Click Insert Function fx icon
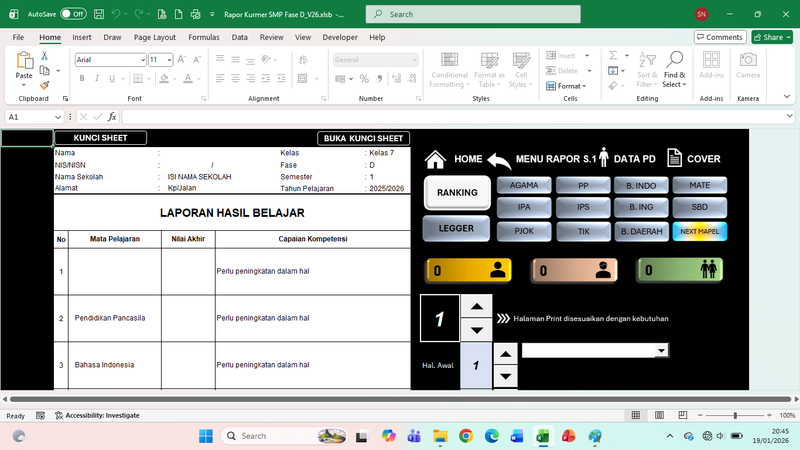 coord(112,117)
